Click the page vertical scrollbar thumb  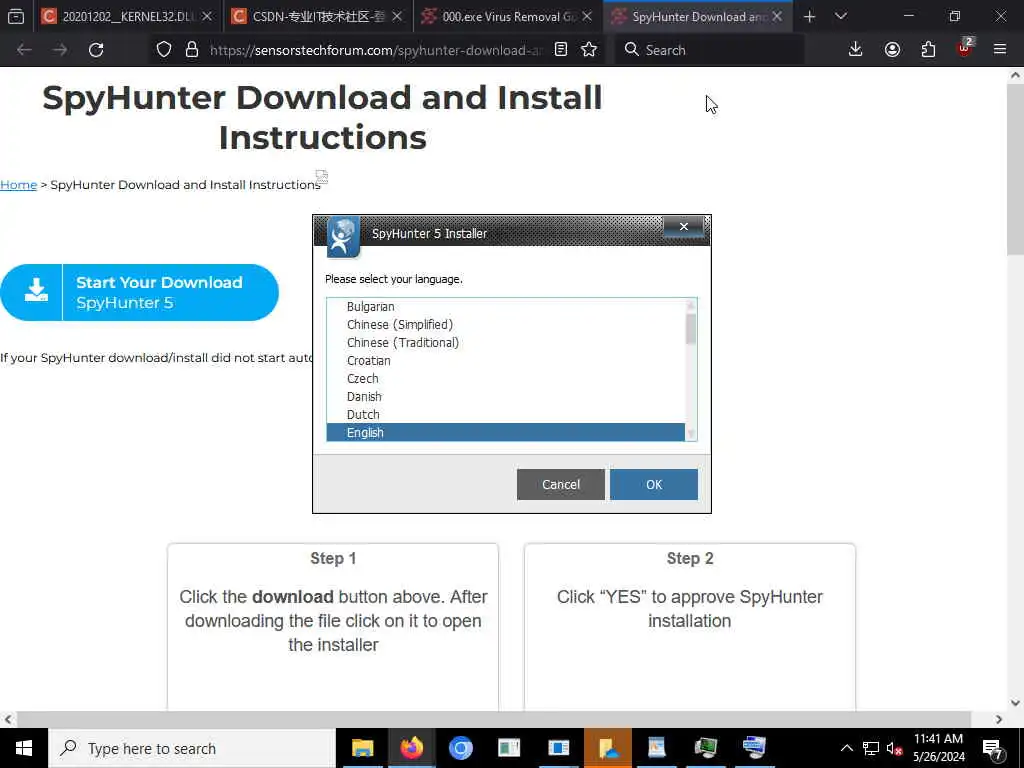(1015, 170)
